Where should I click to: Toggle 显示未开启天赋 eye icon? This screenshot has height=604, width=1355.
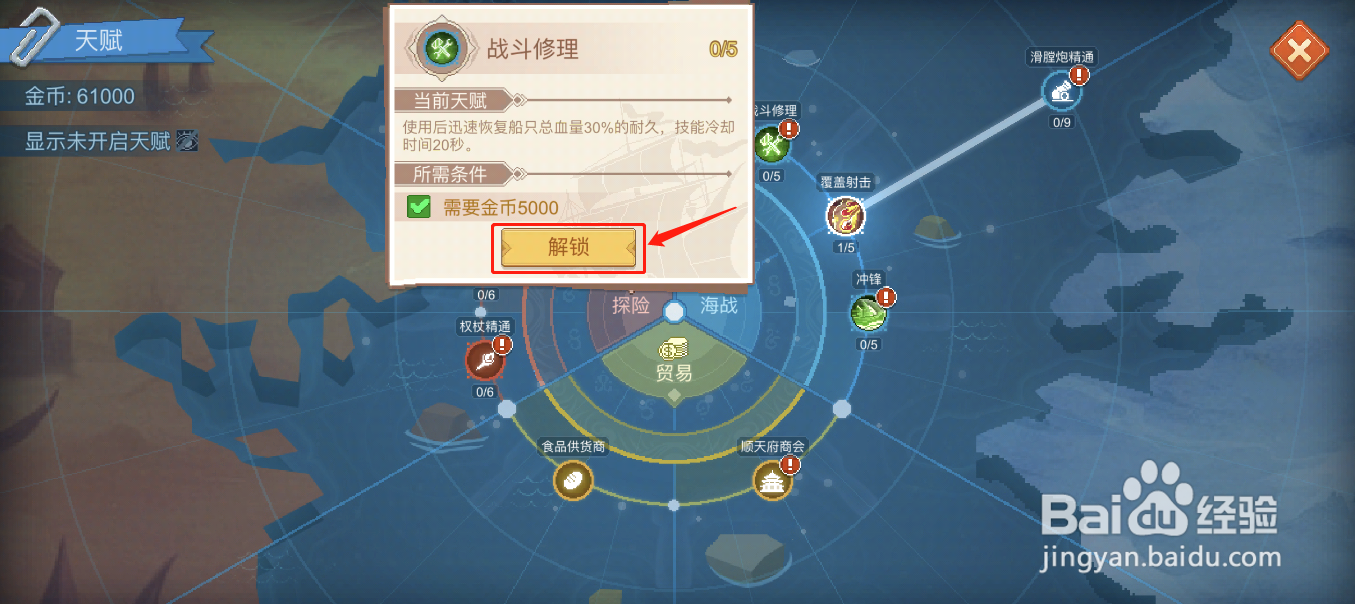(x=187, y=142)
